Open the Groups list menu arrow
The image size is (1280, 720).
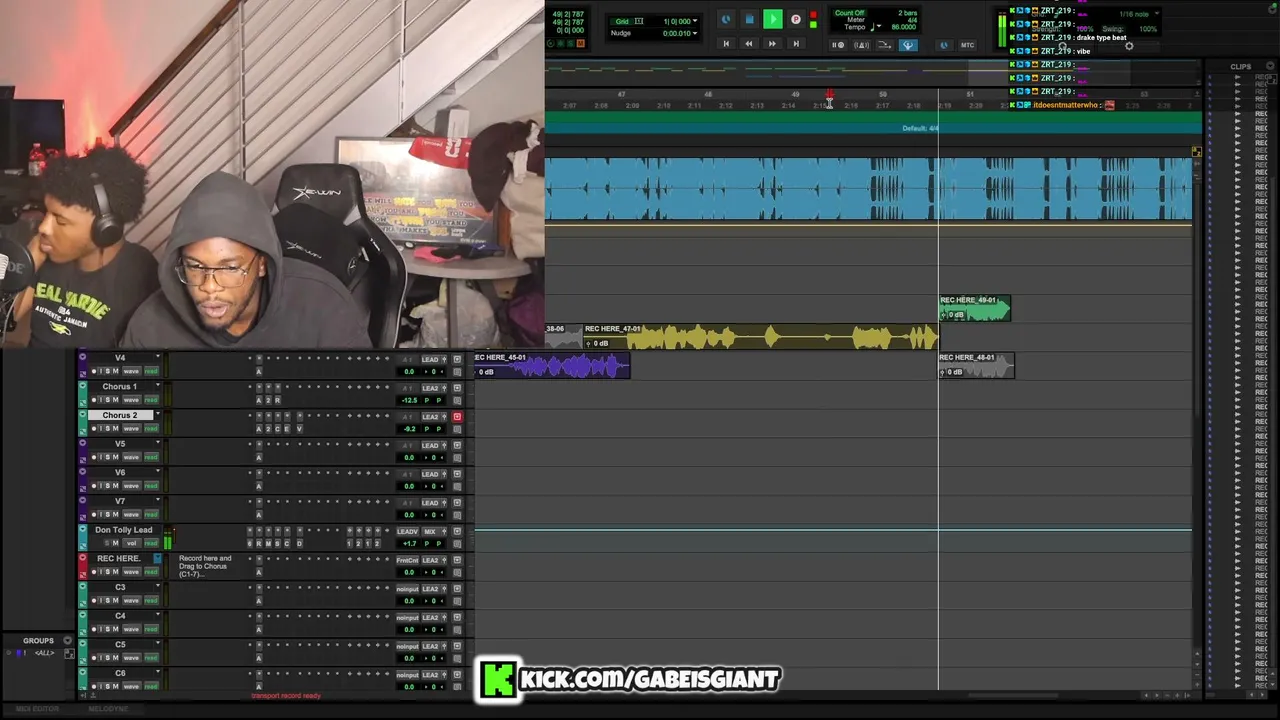pyautogui.click(x=68, y=641)
